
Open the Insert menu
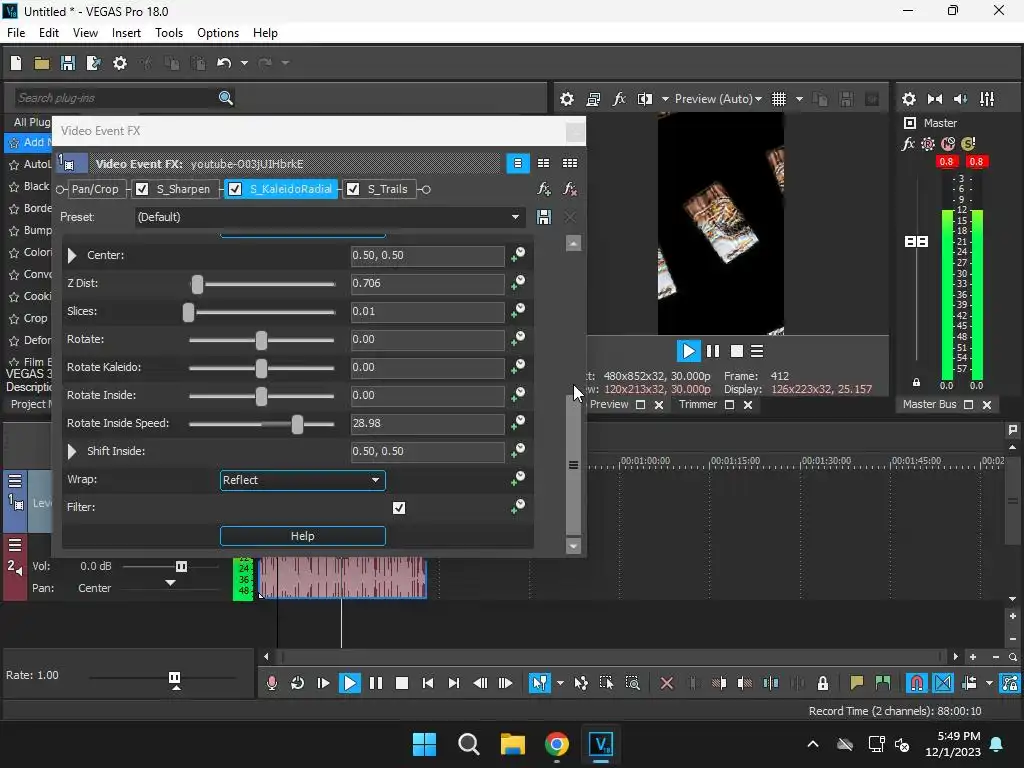[126, 33]
